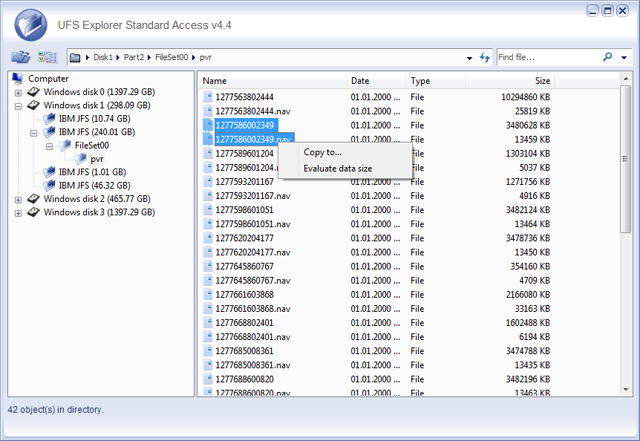Sort by the Type column header

(x=436, y=81)
